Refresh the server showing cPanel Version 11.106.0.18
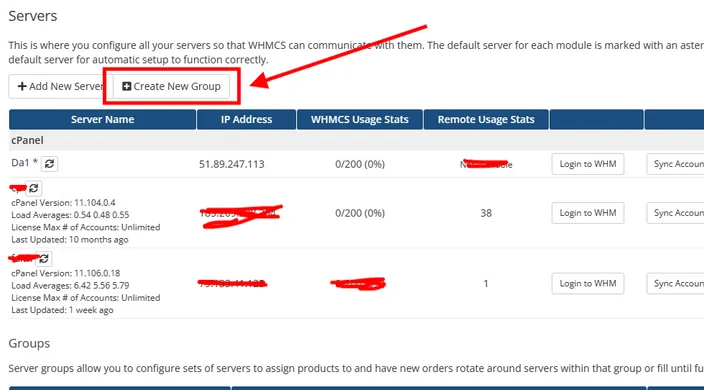This screenshot has width=704, height=390. point(44,259)
